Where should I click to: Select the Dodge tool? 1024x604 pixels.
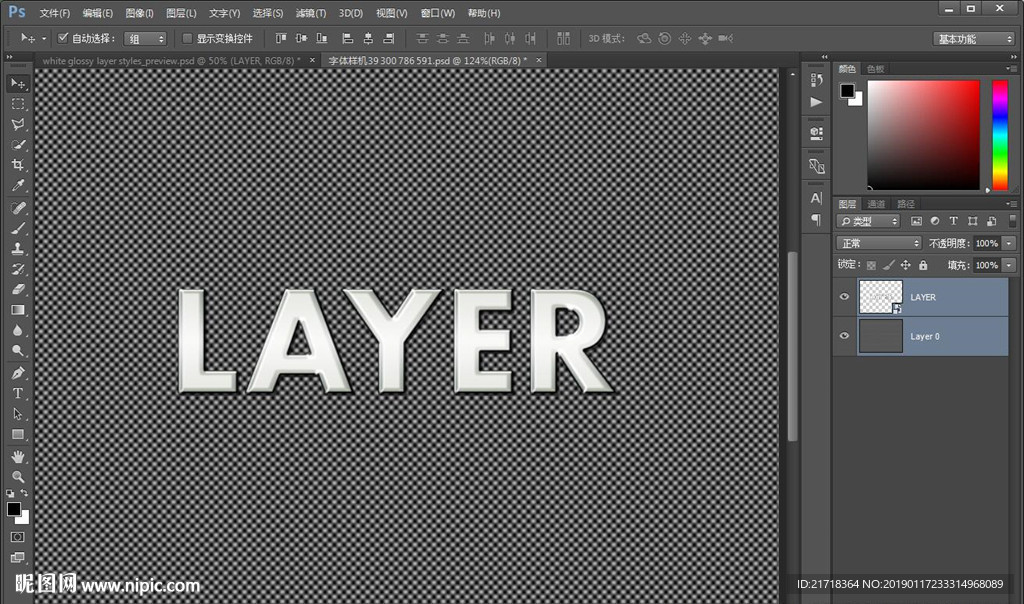(x=18, y=351)
